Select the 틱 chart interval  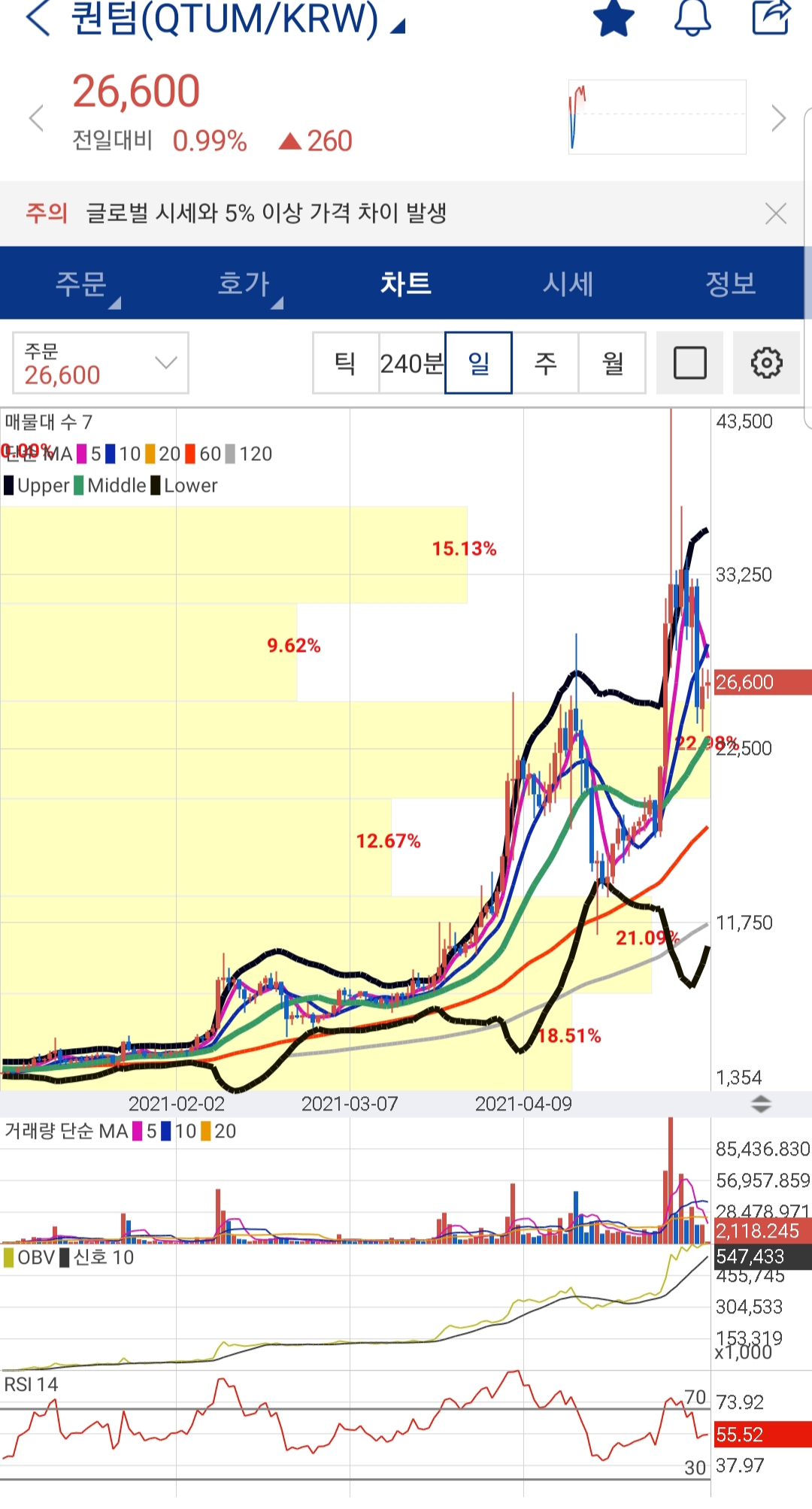coord(346,363)
